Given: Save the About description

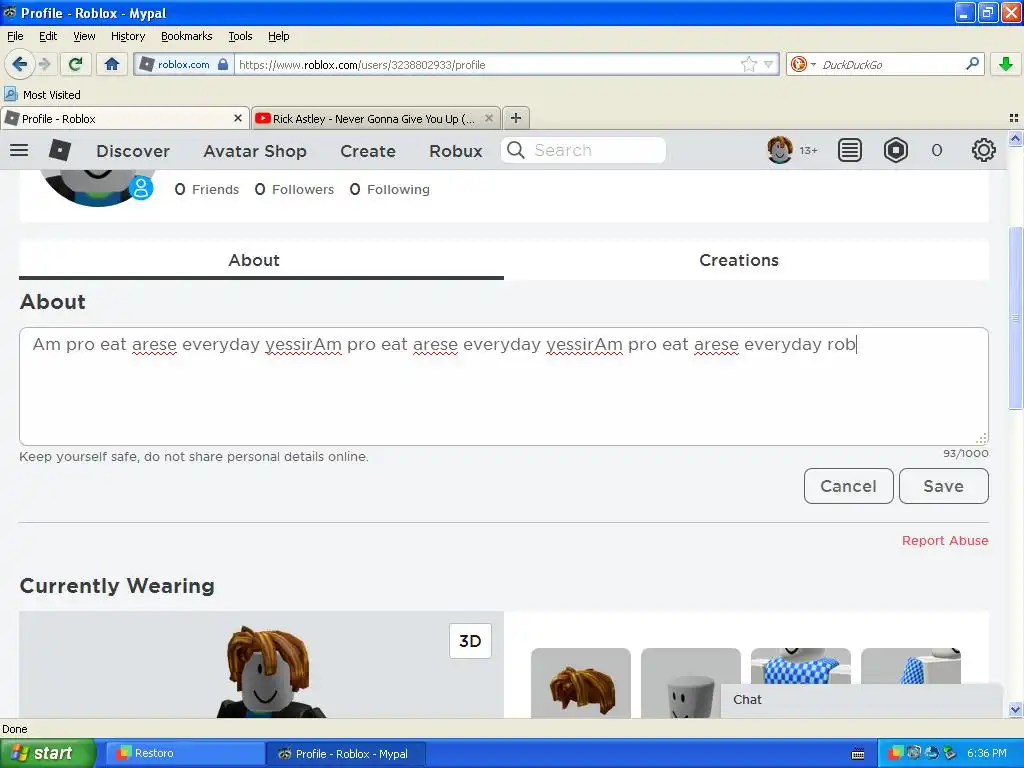Looking at the screenshot, I should (944, 486).
